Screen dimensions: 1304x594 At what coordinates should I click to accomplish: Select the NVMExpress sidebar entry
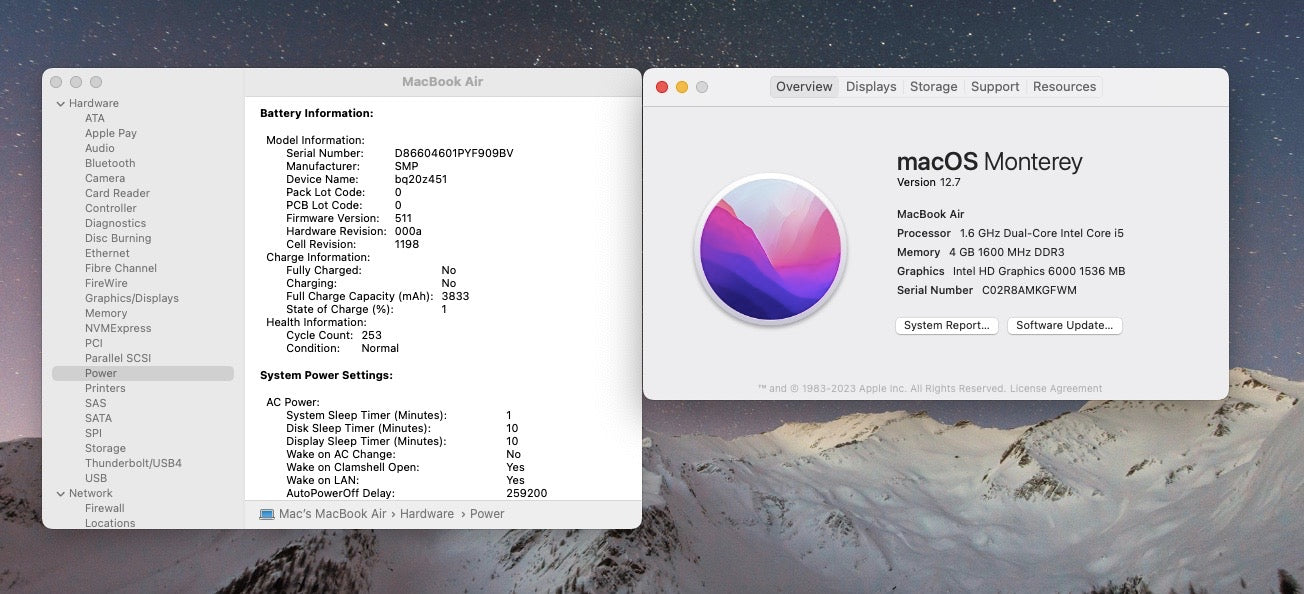coord(118,328)
